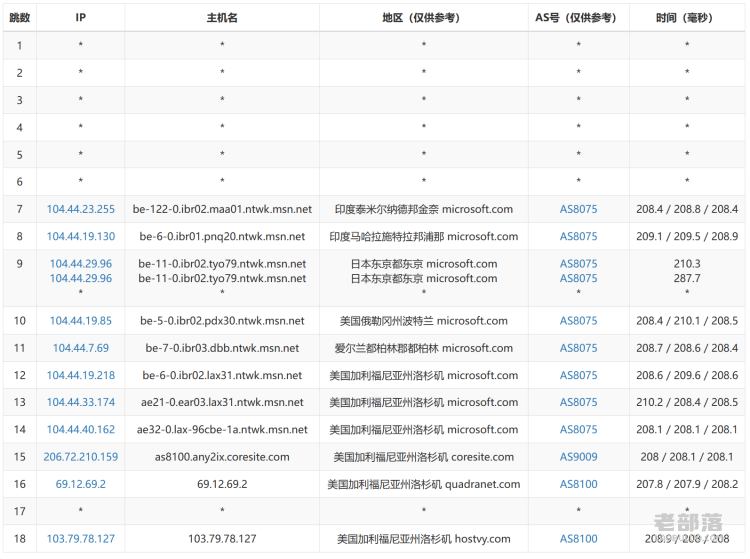Image resolution: width=750 pixels, height=559 pixels.
Task: Open IP link 104.44.23.255
Action: 81,209
